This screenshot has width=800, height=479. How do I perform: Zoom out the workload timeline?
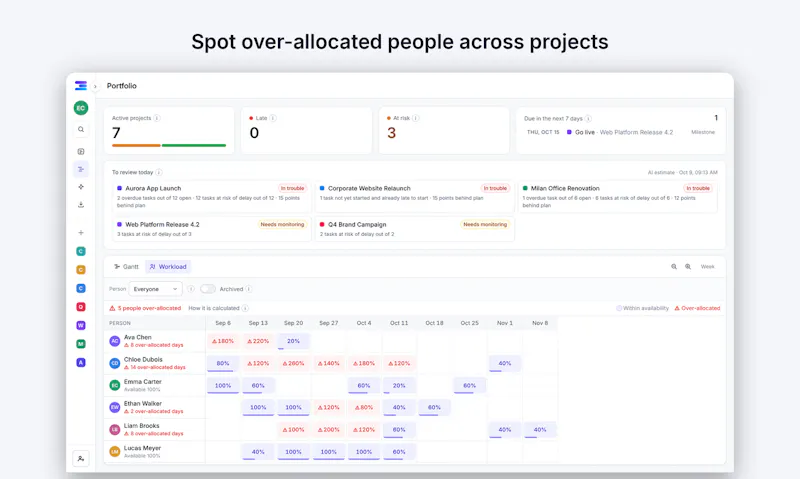pos(674,267)
